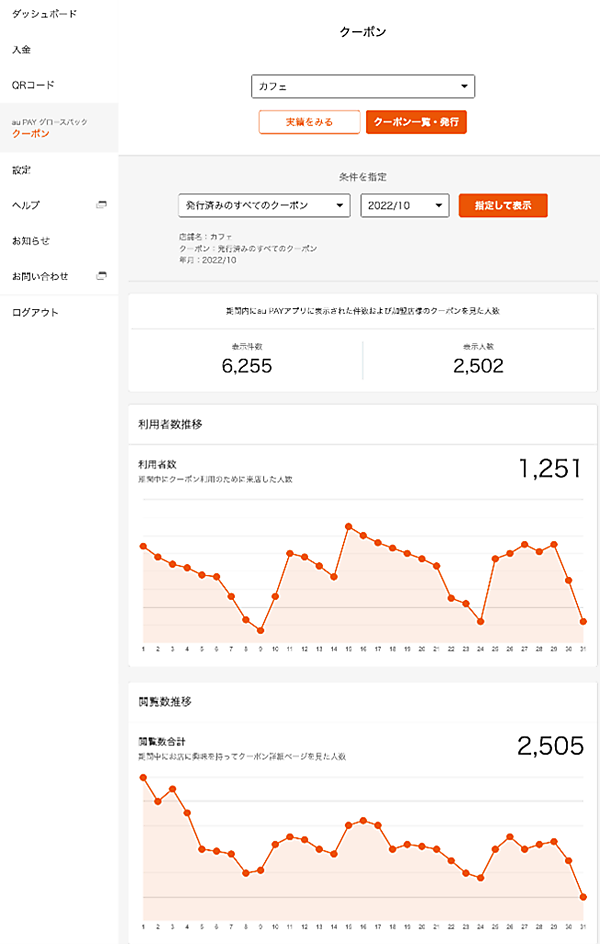Click the day 31 point in 利用者数 chart
Image resolution: width=600 pixels, height=944 pixels.
[x=583, y=621]
